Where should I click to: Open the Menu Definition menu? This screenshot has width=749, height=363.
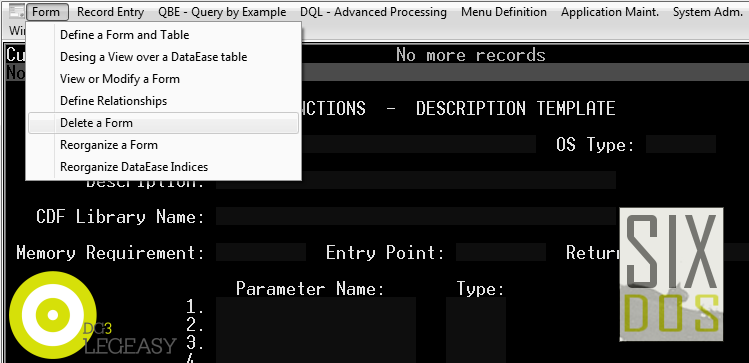click(x=504, y=12)
